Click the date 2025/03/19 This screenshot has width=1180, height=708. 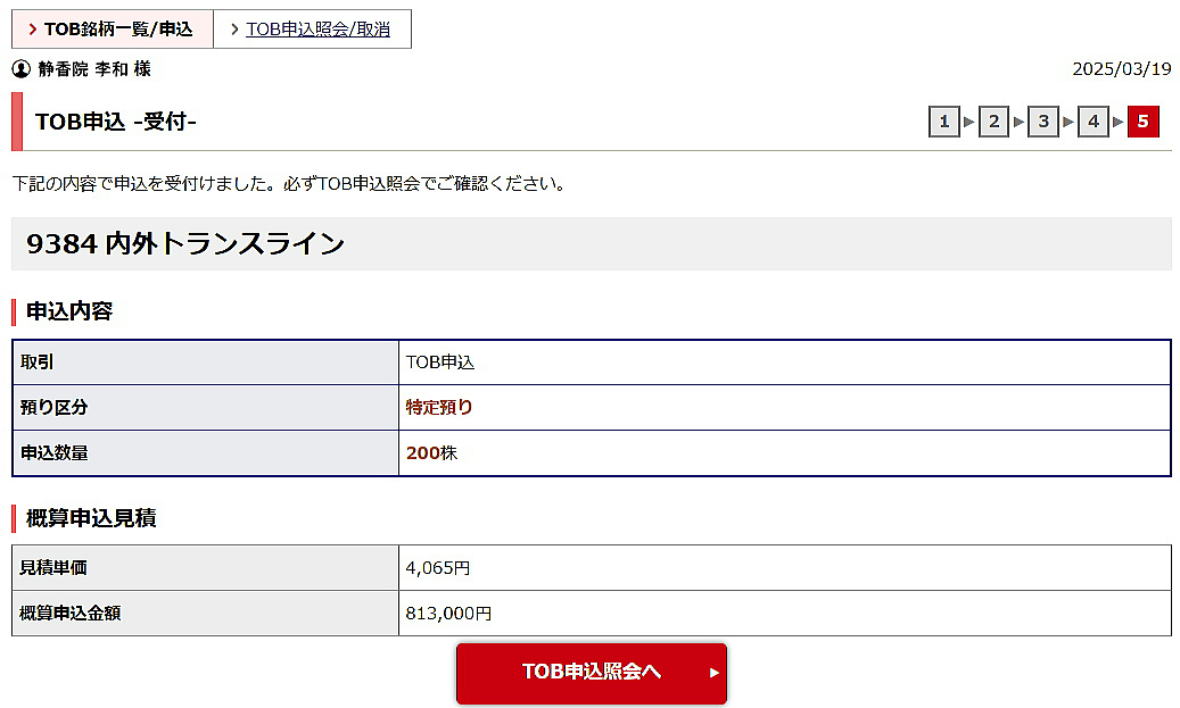(1121, 69)
